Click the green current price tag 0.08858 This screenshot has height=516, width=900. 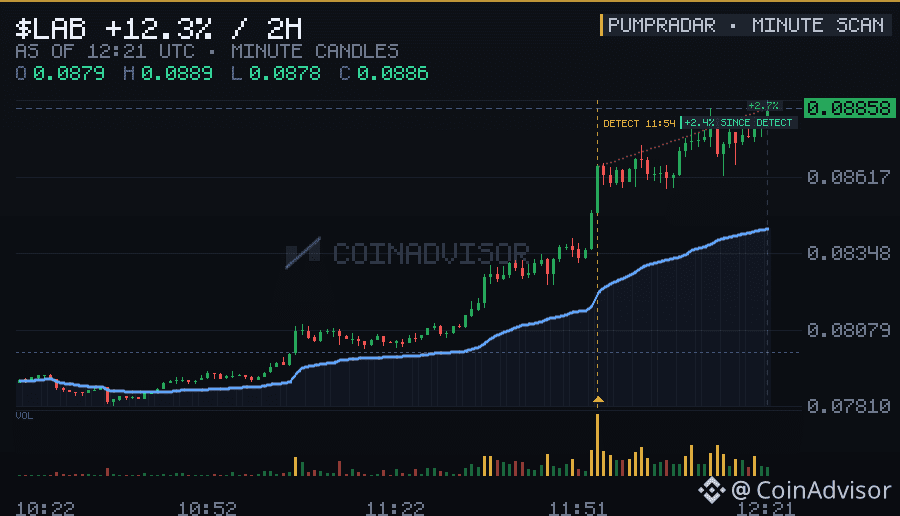click(849, 108)
